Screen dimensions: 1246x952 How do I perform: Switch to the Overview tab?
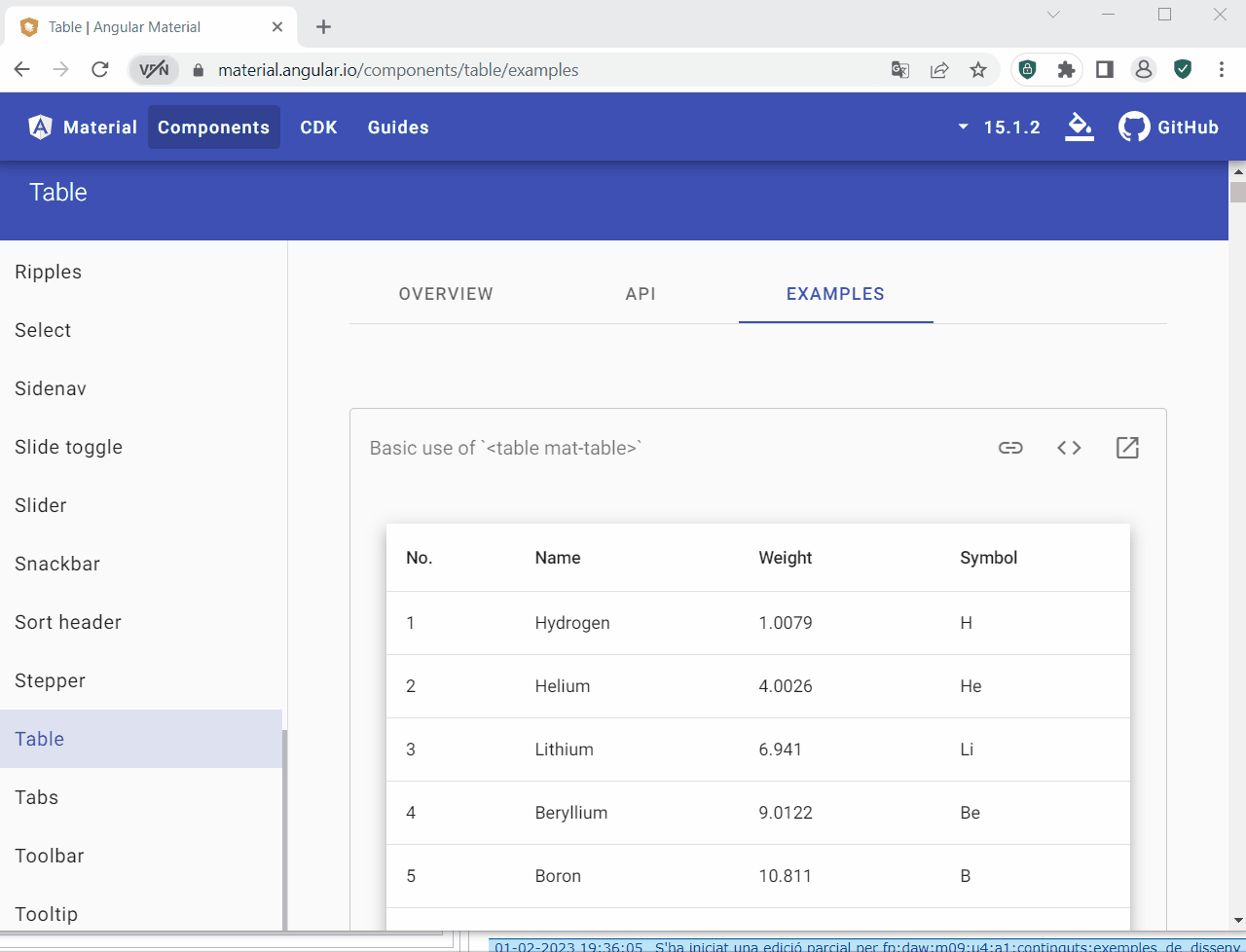pyautogui.click(x=446, y=294)
